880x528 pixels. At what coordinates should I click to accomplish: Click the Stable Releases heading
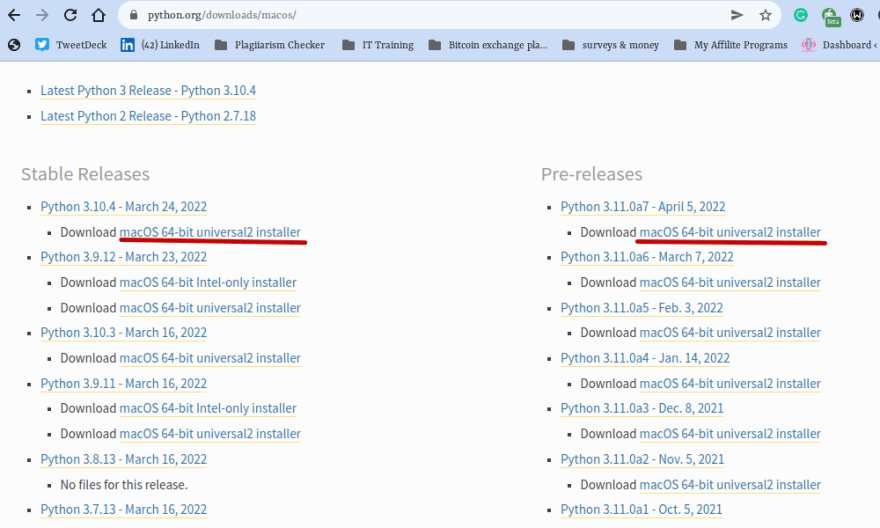[x=85, y=175]
